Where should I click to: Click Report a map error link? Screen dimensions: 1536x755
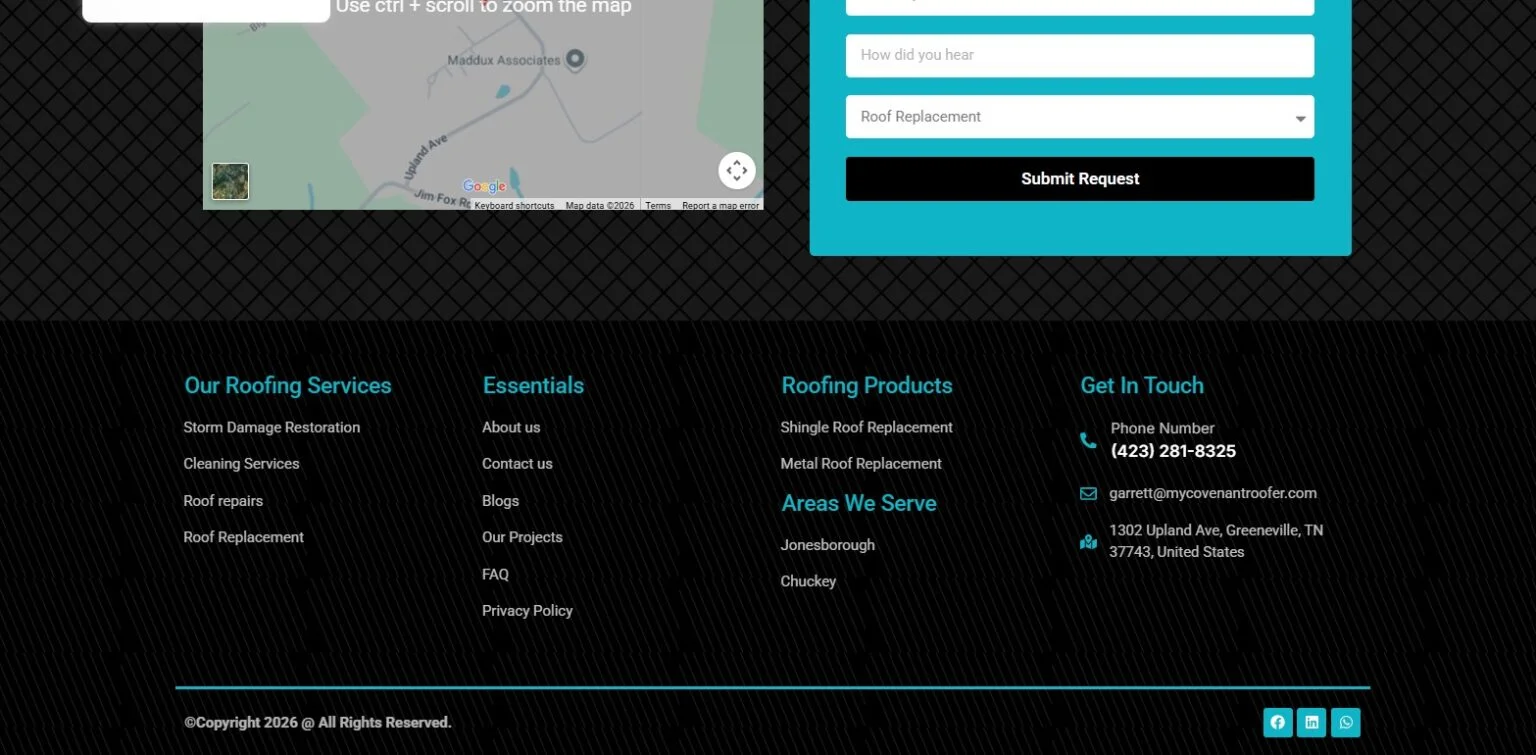[x=720, y=206]
